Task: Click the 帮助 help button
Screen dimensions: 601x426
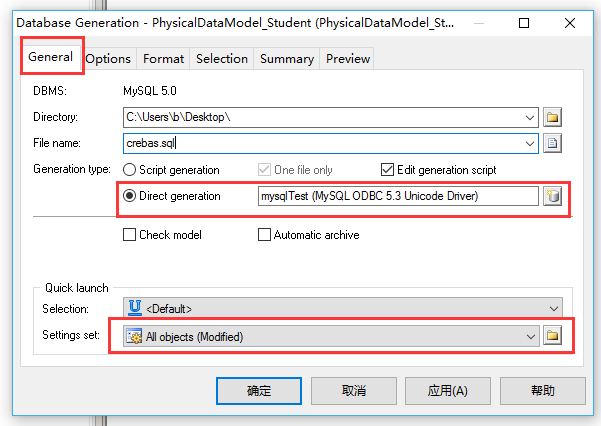Action: (543, 391)
